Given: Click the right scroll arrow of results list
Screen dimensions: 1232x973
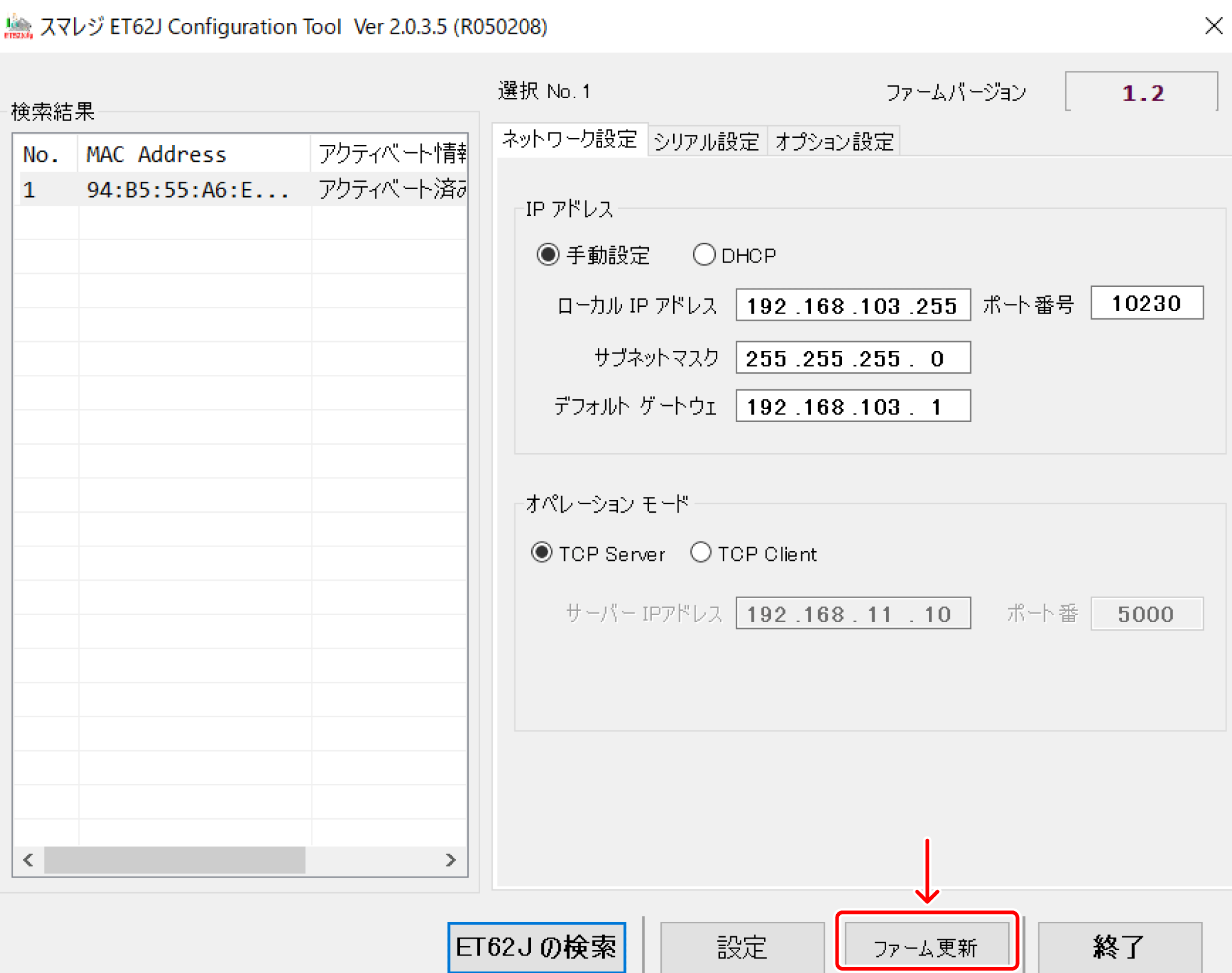Looking at the screenshot, I should click(451, 859).
